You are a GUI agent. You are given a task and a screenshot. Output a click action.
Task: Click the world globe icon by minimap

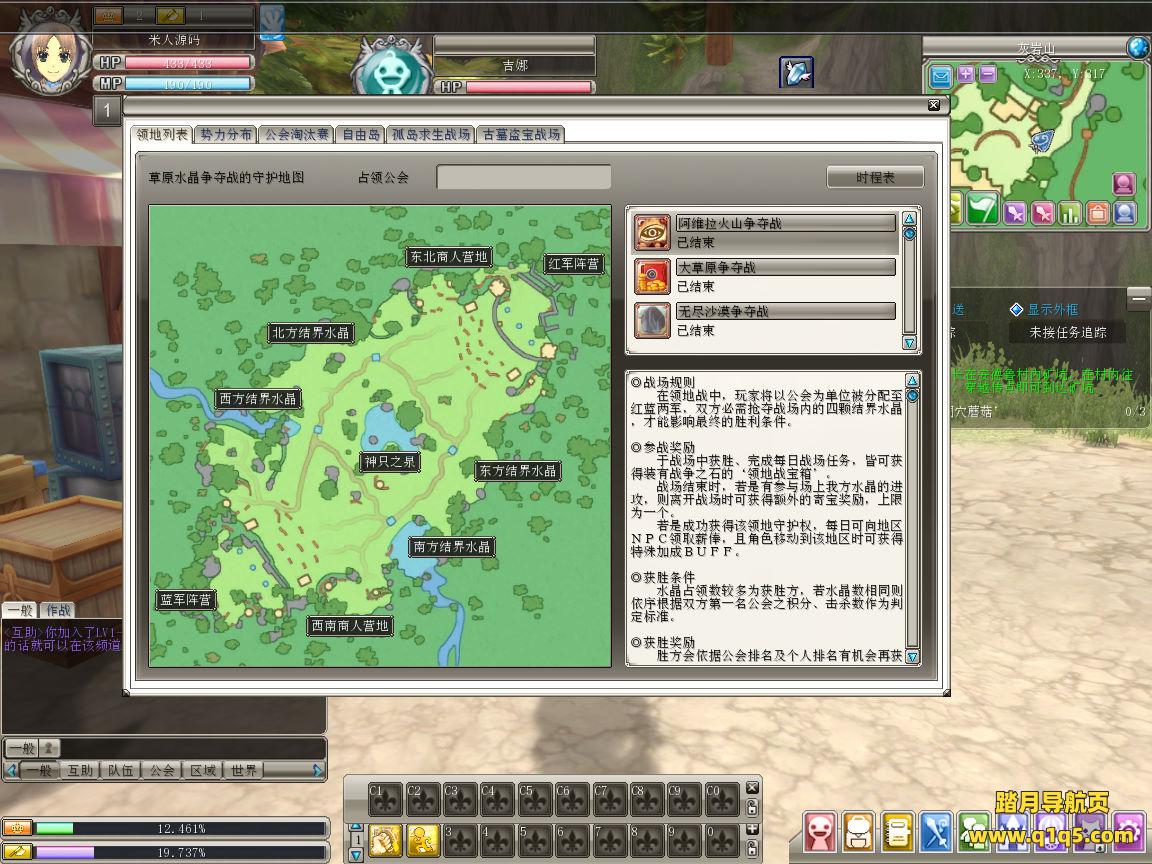point(1138,47)
